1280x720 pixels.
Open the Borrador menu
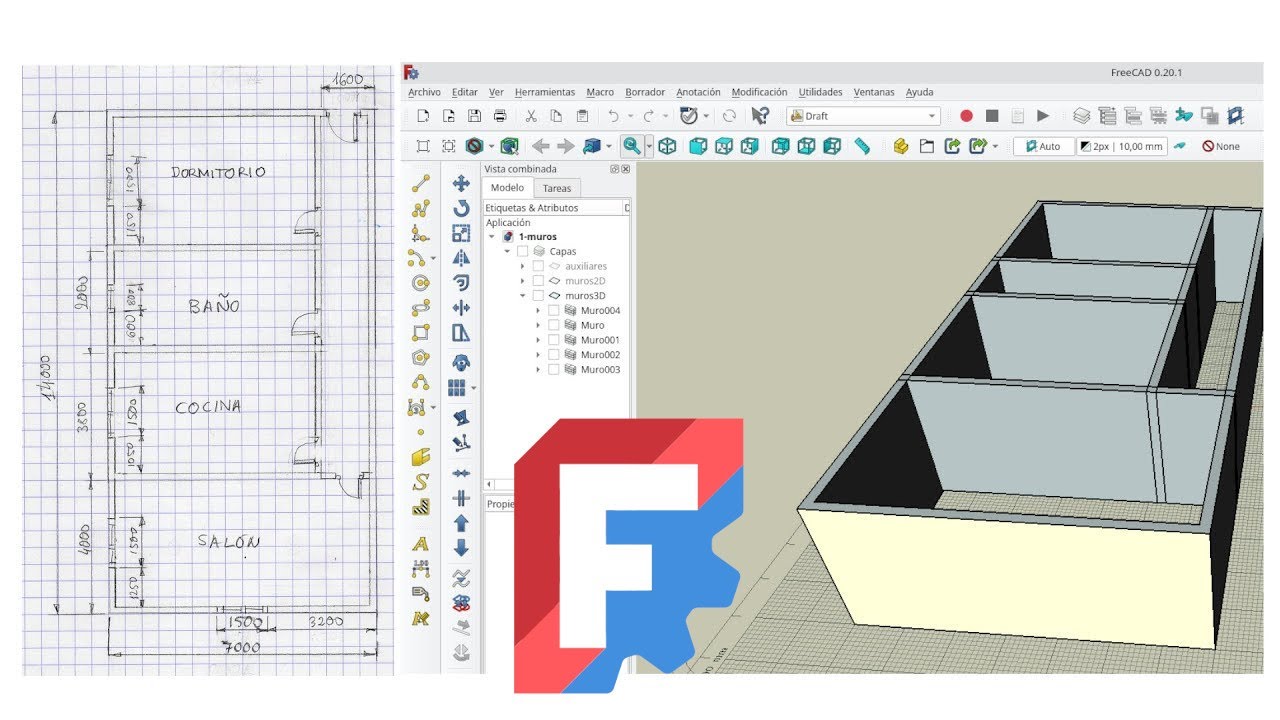(645, 92)
